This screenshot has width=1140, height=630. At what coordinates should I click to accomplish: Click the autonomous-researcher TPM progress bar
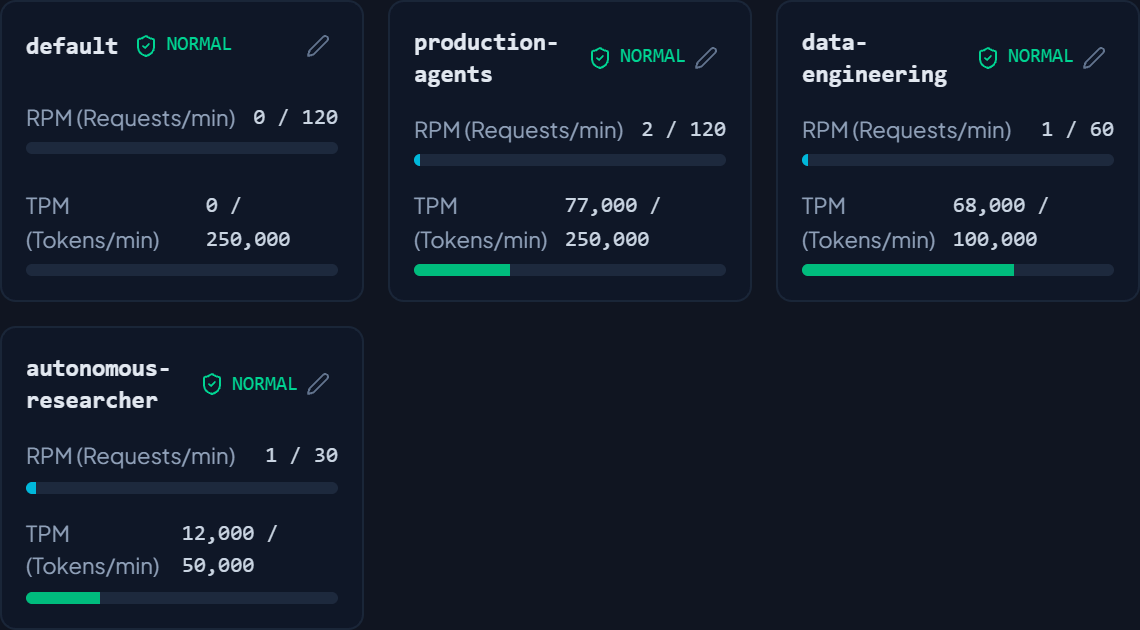(x=182, y=598)
